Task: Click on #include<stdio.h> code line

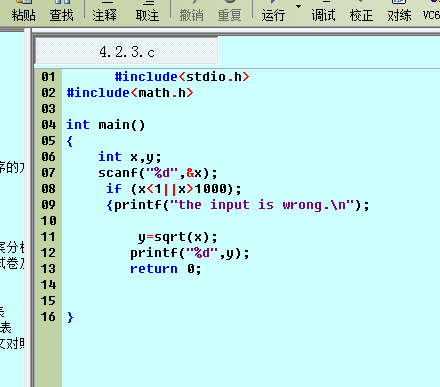Action: (182, 77)
